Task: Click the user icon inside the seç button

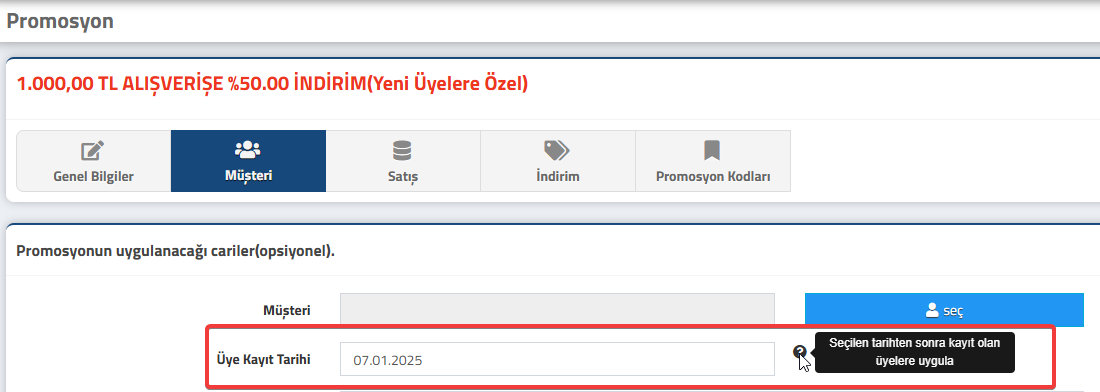Action: tap(932, 310)
